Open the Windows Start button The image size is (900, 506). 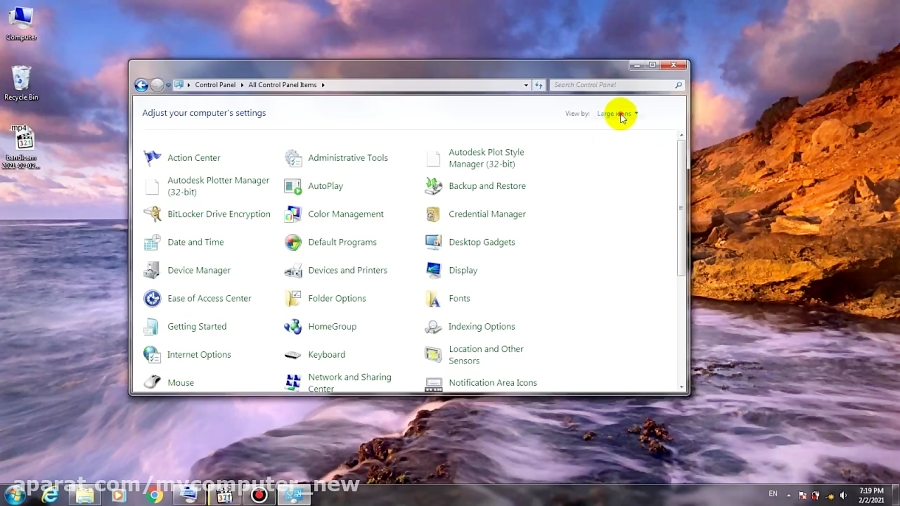[x=14, y=494]
